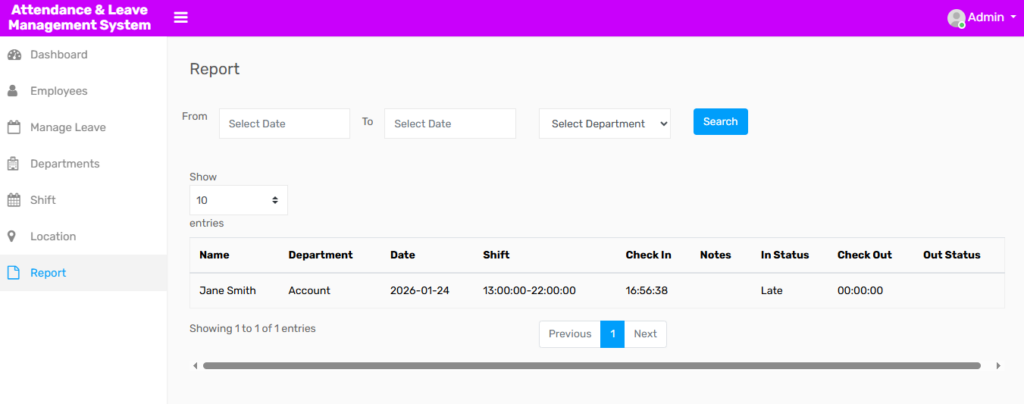Click the Location pin icon

coord(13,236)
